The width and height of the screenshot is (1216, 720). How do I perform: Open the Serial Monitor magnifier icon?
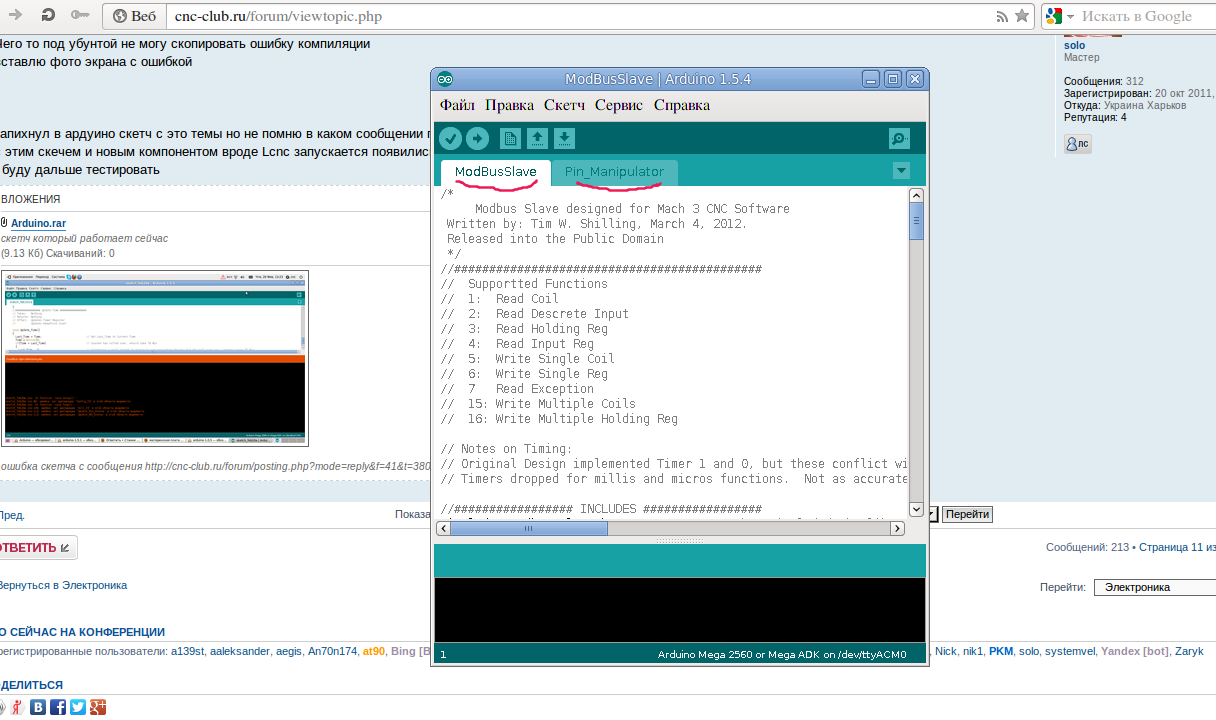coord(899,139)
